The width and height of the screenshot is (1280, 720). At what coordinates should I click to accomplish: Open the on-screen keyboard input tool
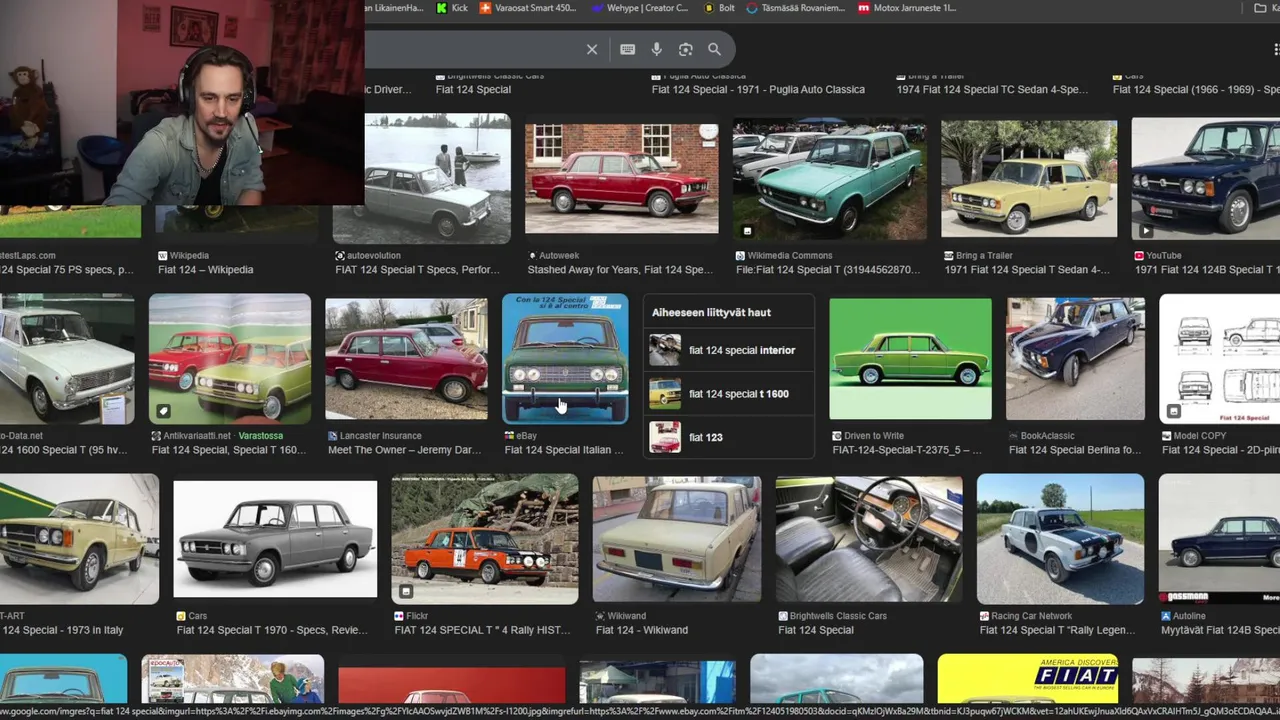tap(627, 49)
